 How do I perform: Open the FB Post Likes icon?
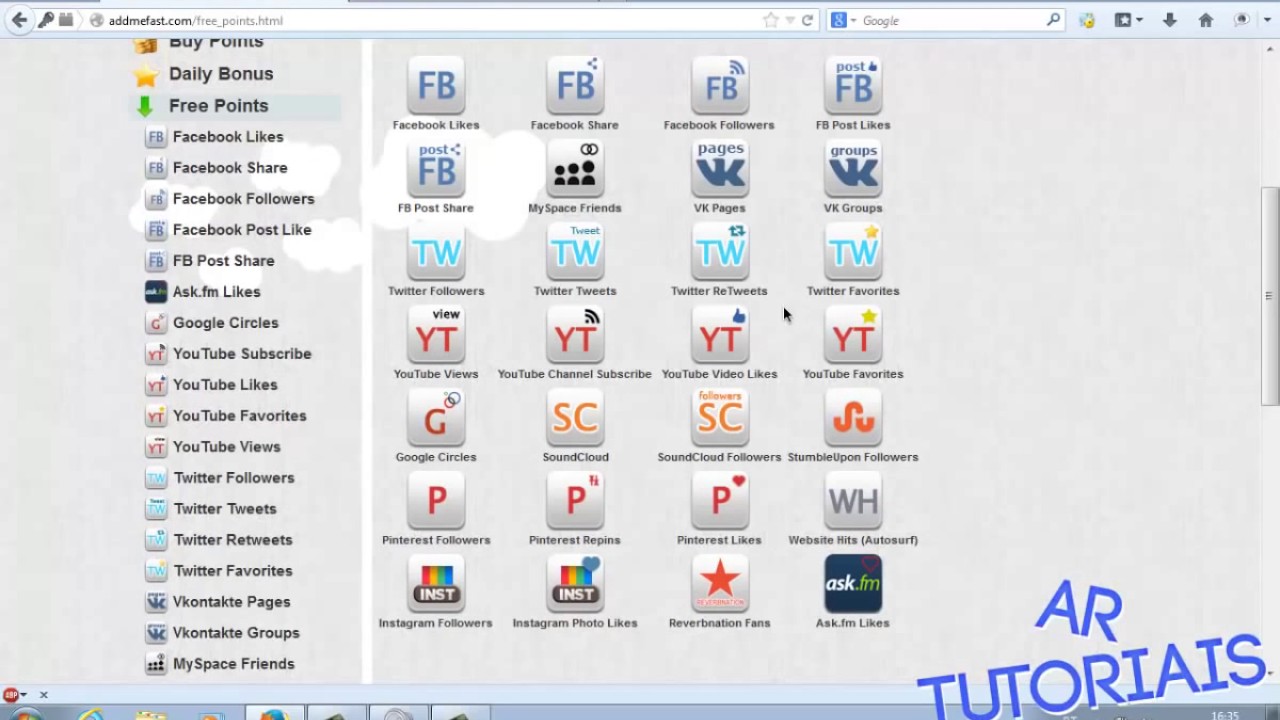click(x=853, y=86)
